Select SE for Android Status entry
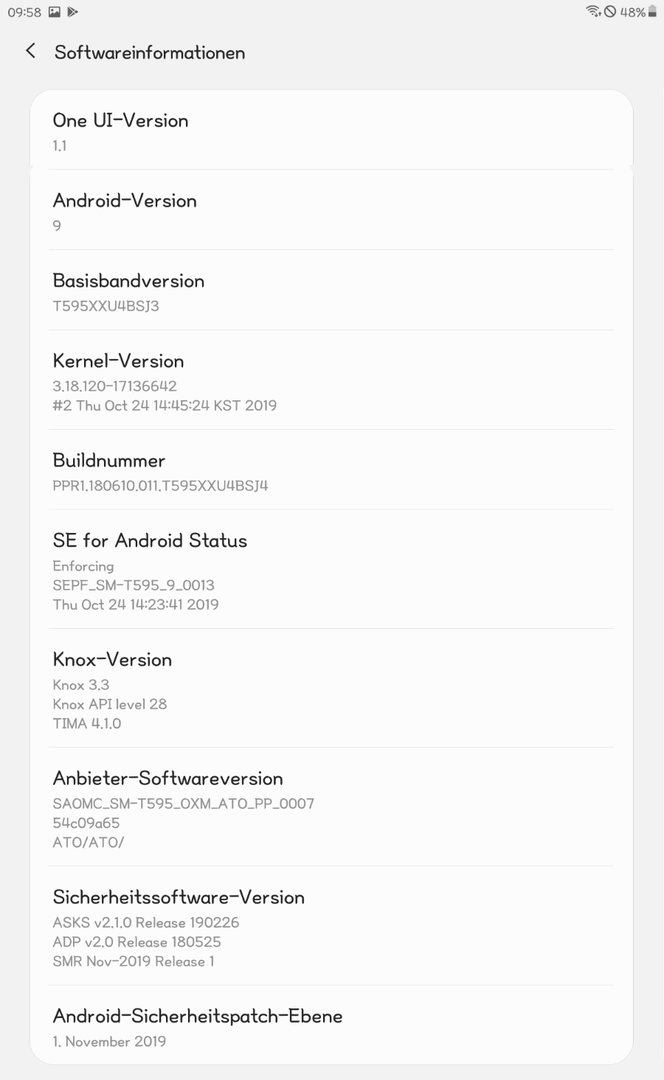This screenshot has width=664, height=1080. 331,569
